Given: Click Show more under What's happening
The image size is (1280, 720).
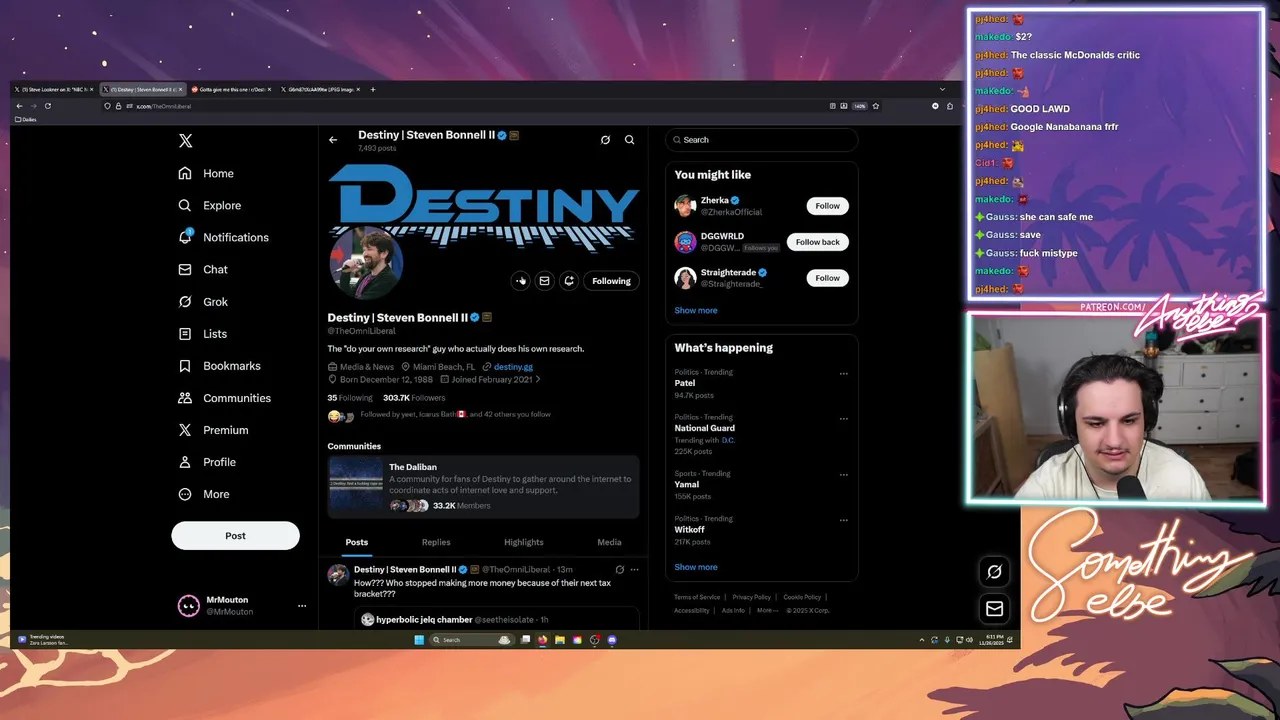Looking at the screenshot, I should [696, 567].
